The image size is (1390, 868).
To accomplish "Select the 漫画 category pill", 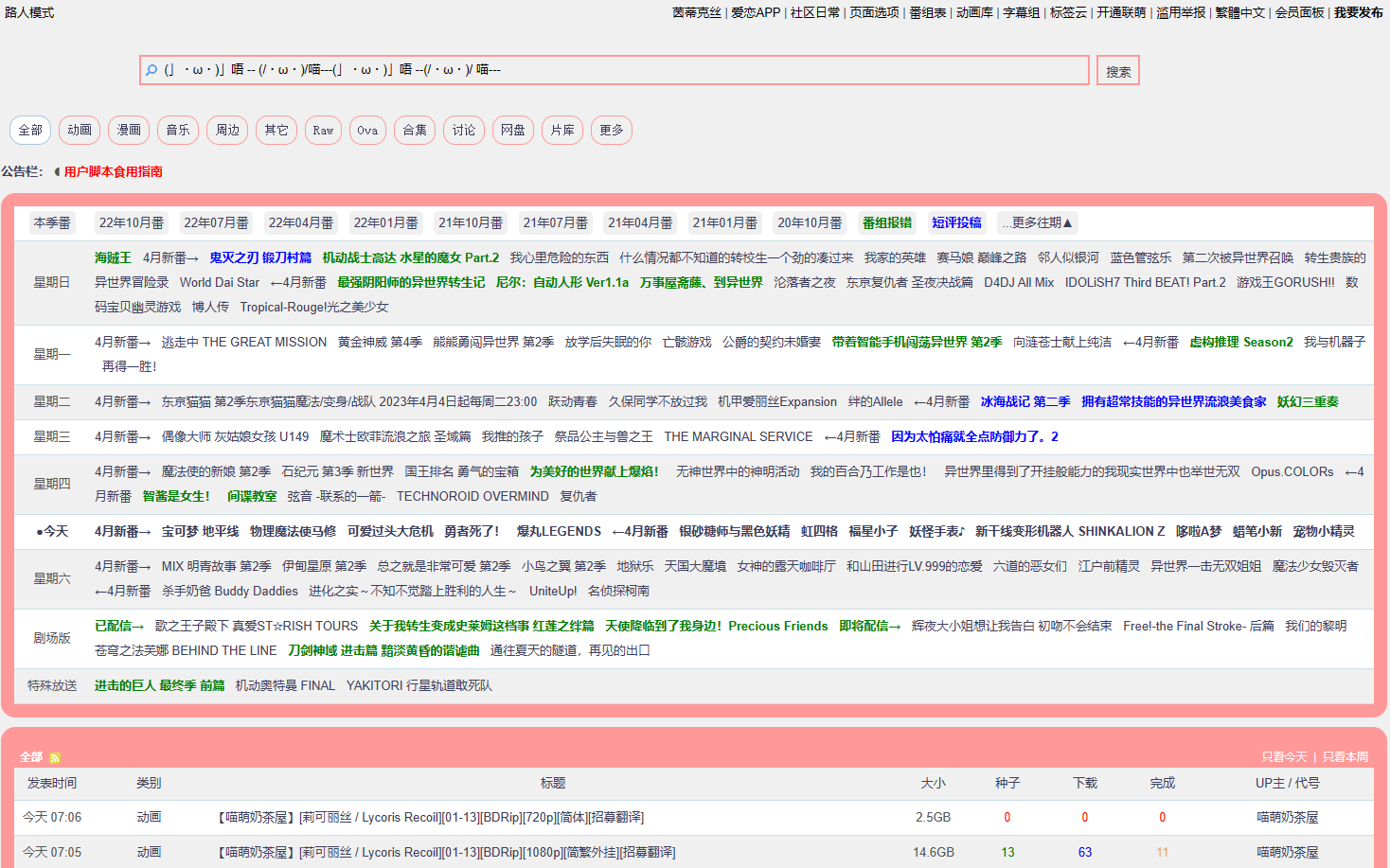I will (129, 131).
